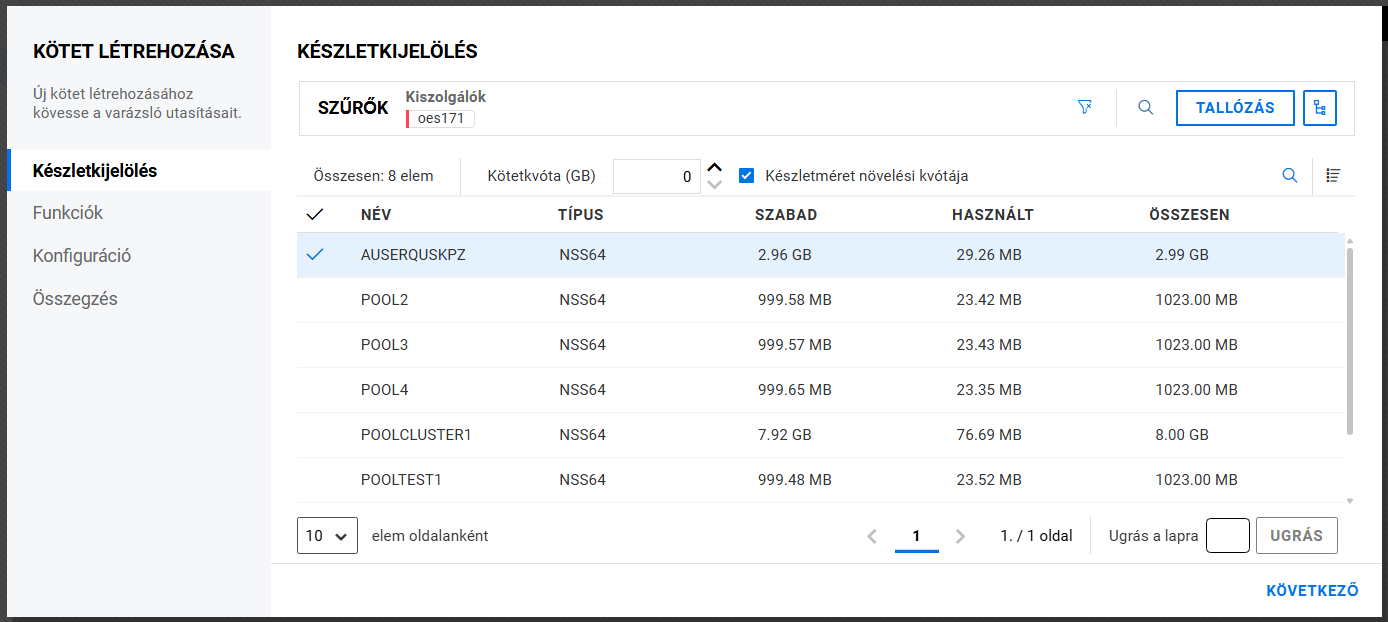
Task: Click the UGRÁS button
Action: click(x=1297, y=536)
